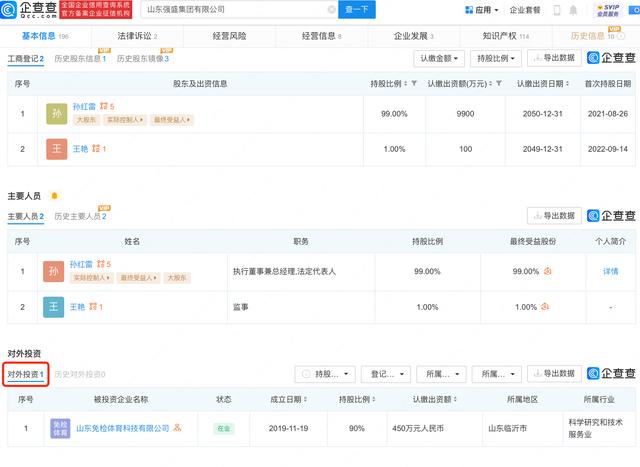This screenshot has height=467, width=640.
Task: Click the equity chart icon beside 山东免检体育科技有限公司
Action: click(177, 428)
